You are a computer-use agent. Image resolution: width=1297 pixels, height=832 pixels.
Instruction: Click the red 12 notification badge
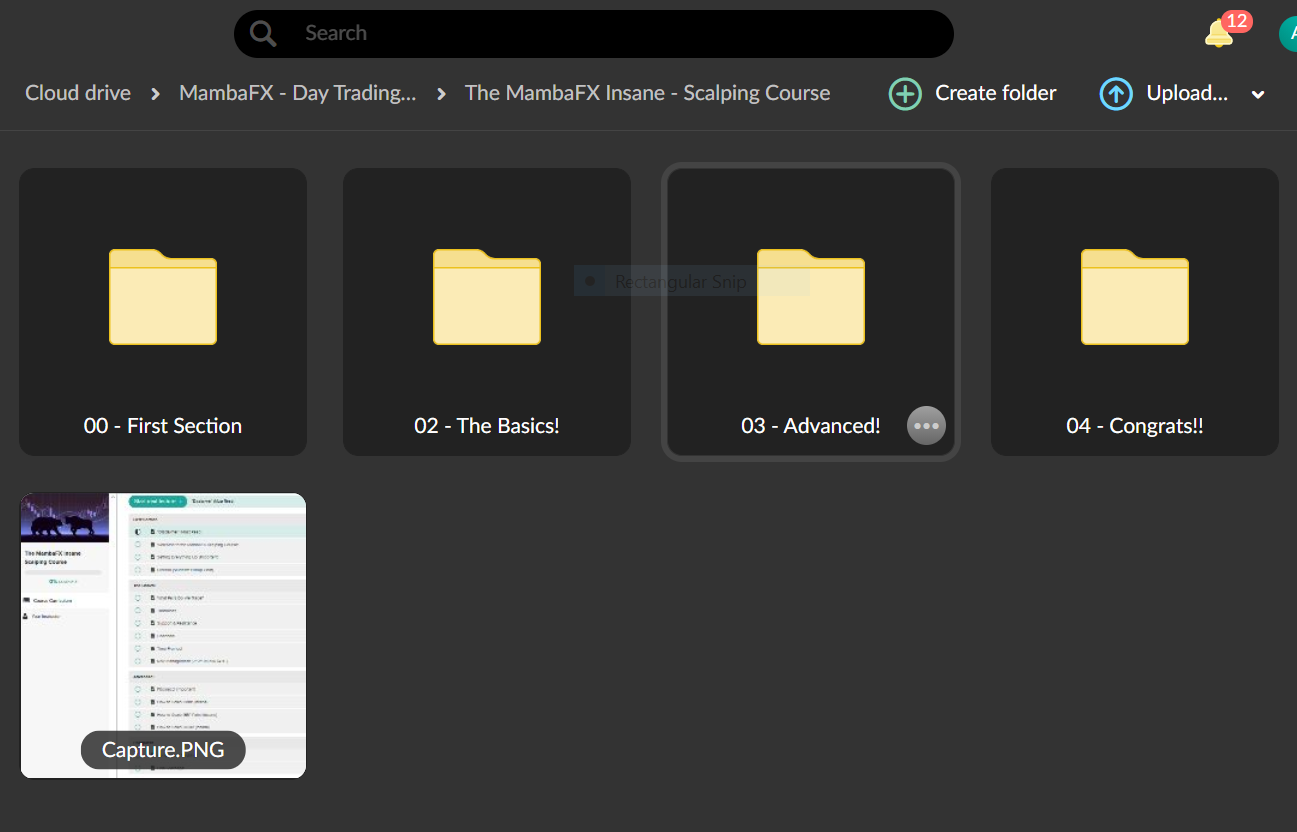(1237, 21)
